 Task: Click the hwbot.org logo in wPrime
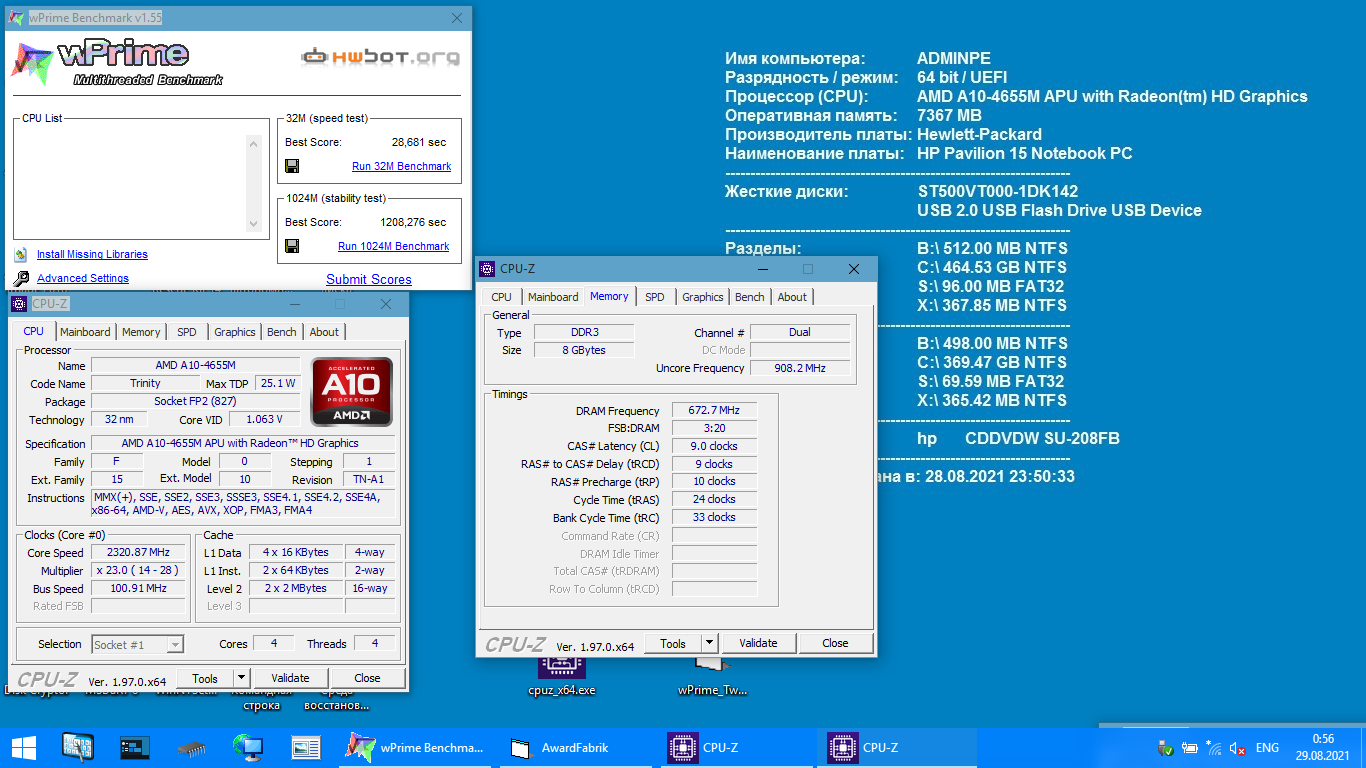[x=381, y=57]
